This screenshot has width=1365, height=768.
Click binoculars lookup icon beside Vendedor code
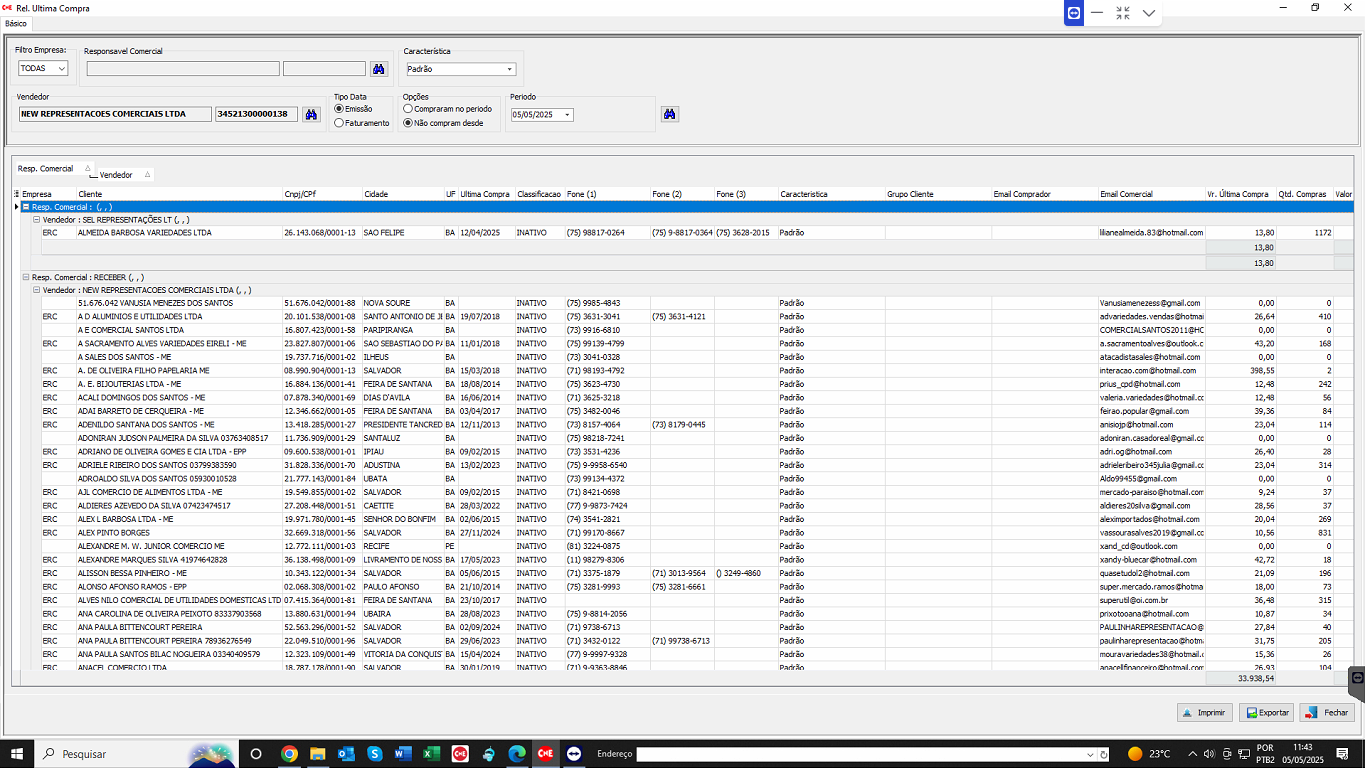click(312, 115)
